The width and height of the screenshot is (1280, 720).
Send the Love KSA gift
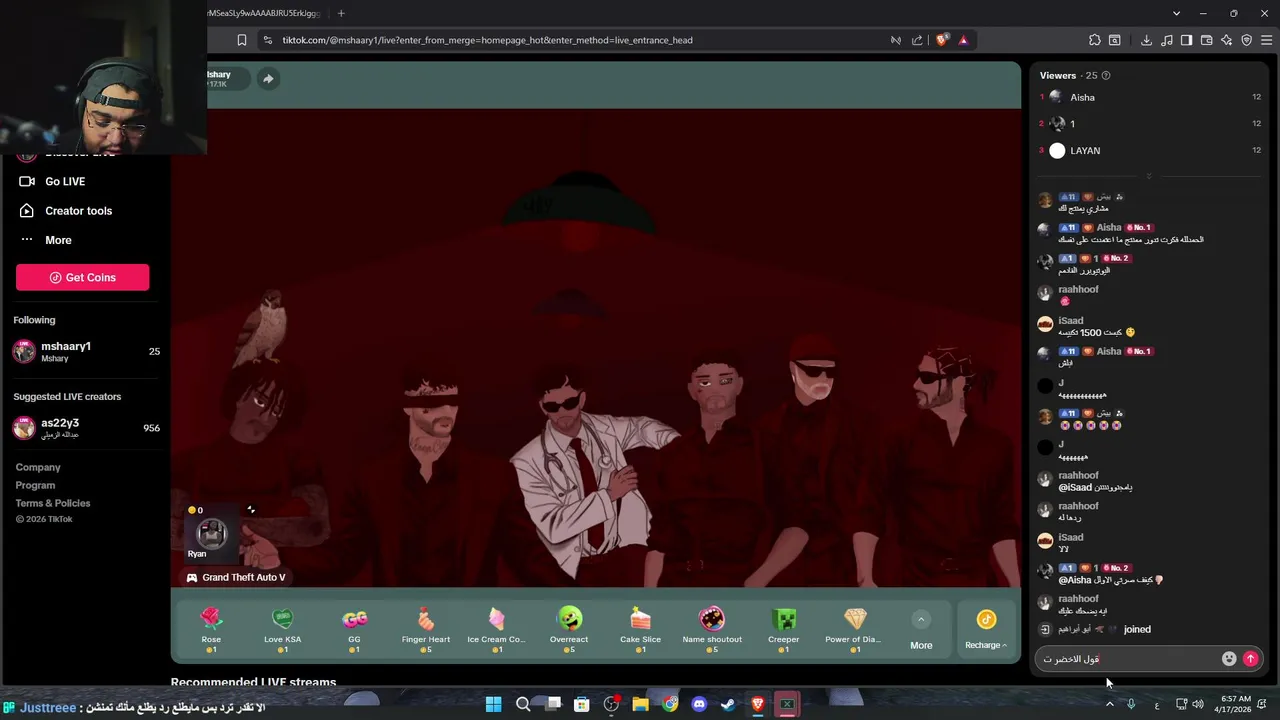click(x=282, y=630)
